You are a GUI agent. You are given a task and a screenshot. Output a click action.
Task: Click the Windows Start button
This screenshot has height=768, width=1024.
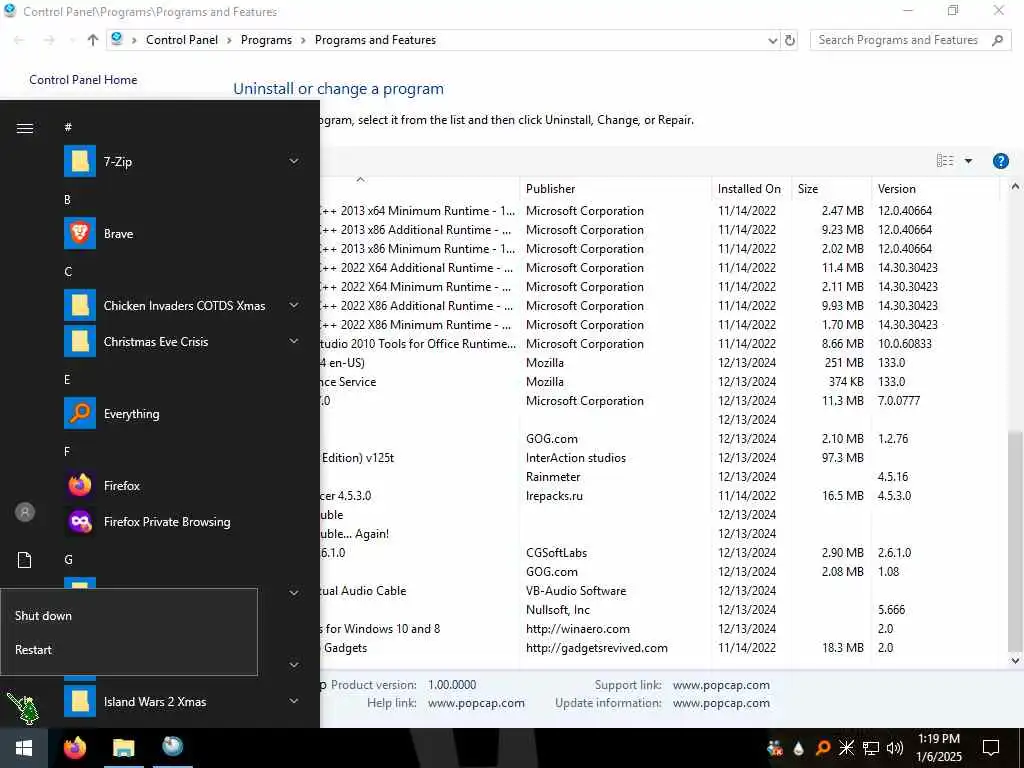coord(24,748)
